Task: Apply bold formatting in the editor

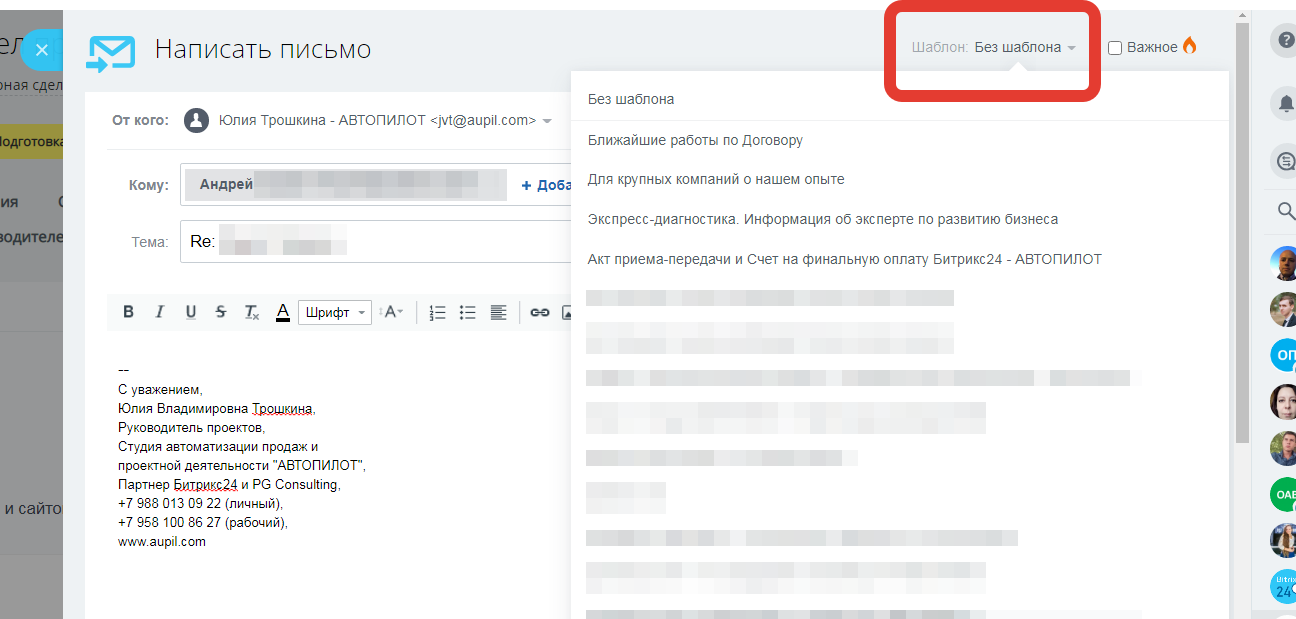Action: 128,312
